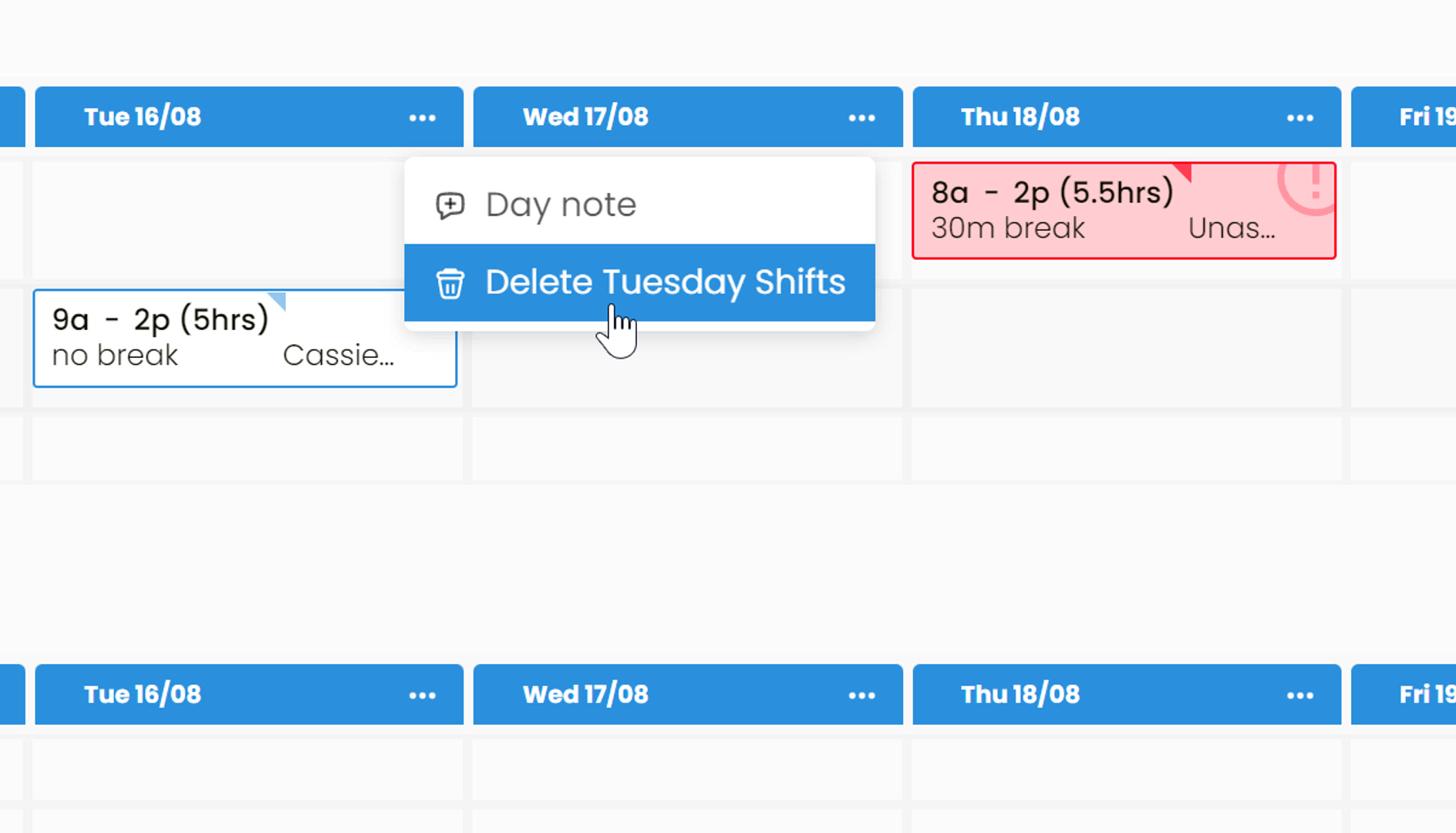
Task: Click the empty Thursday cell in the second row
Action: (x=1126, y=347)
